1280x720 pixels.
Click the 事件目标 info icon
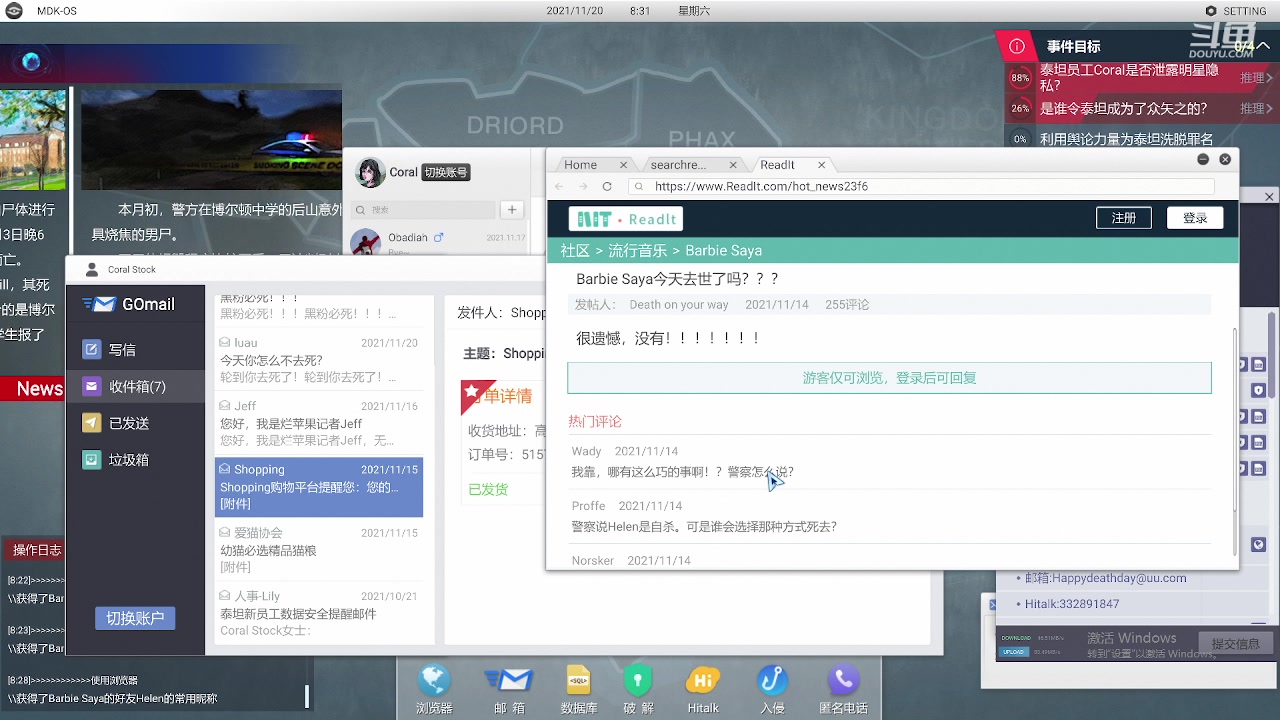(1017, 46)
